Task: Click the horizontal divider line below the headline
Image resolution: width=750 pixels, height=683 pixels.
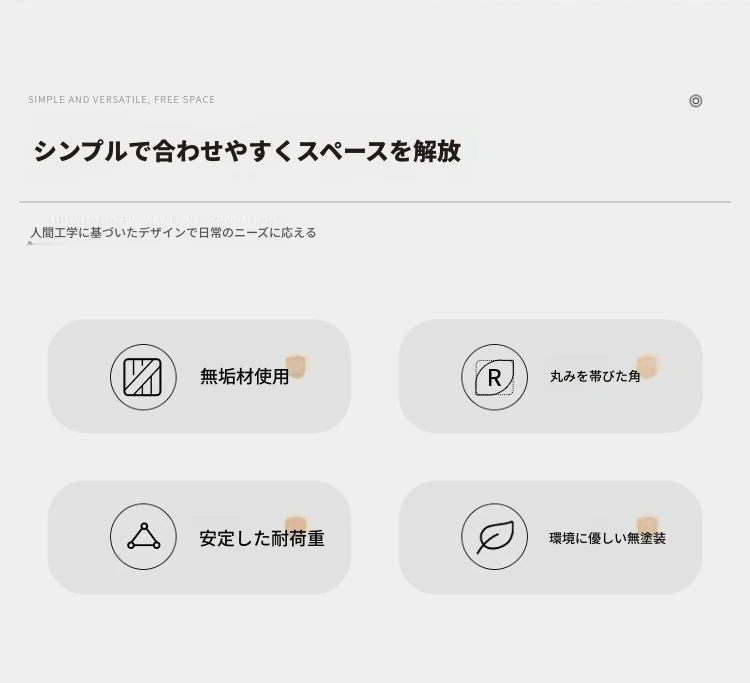Action: click(375, 202)
